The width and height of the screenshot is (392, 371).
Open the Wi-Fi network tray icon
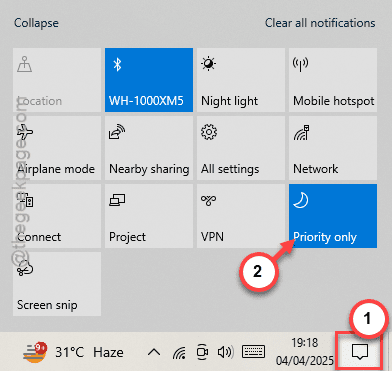click(179, 352)
